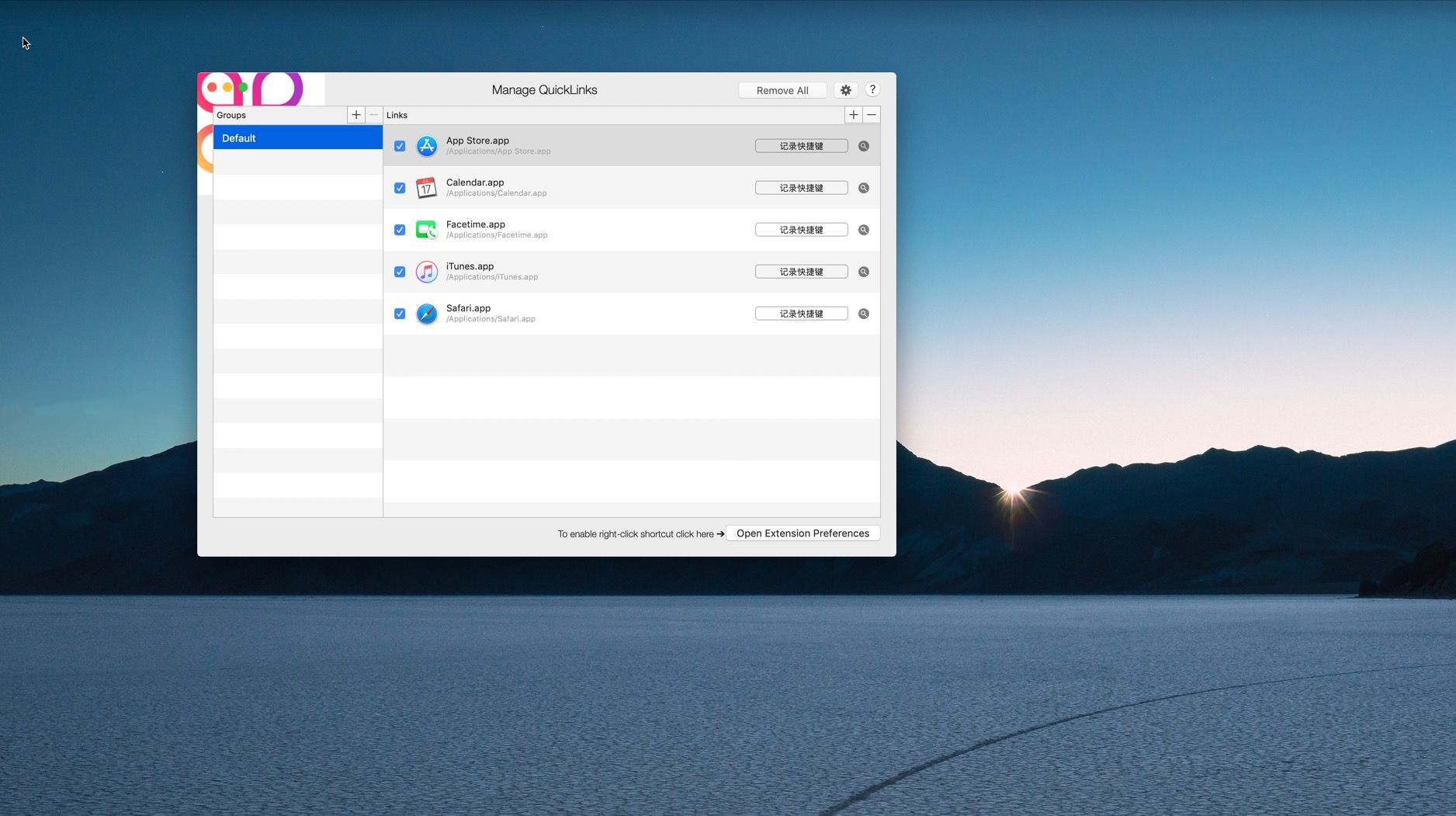This screenshot has height=816, width=1456.
Task: Reveal Safari.app with magnifier icon
Action: (864, 314)
